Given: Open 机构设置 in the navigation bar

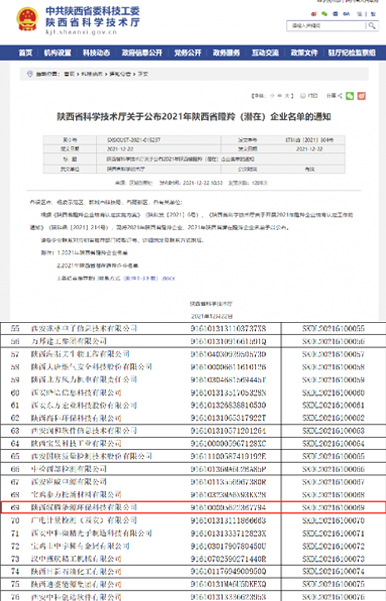Looking at the screenshot, I should (x=57, y=53).
